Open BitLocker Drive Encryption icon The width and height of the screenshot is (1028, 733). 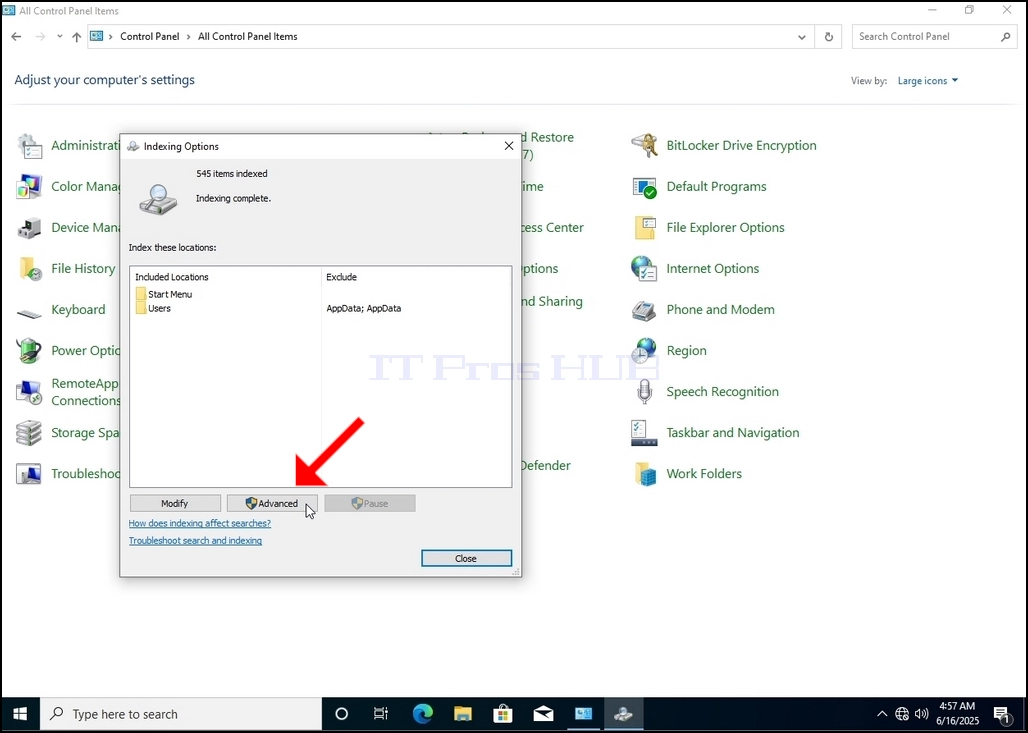click(x=644, y=146)
